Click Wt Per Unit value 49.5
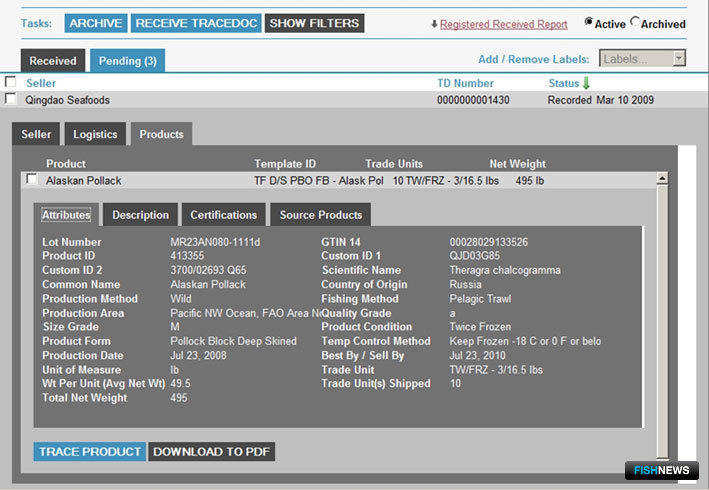The image size is (709, 490). (x=180, y=383)
